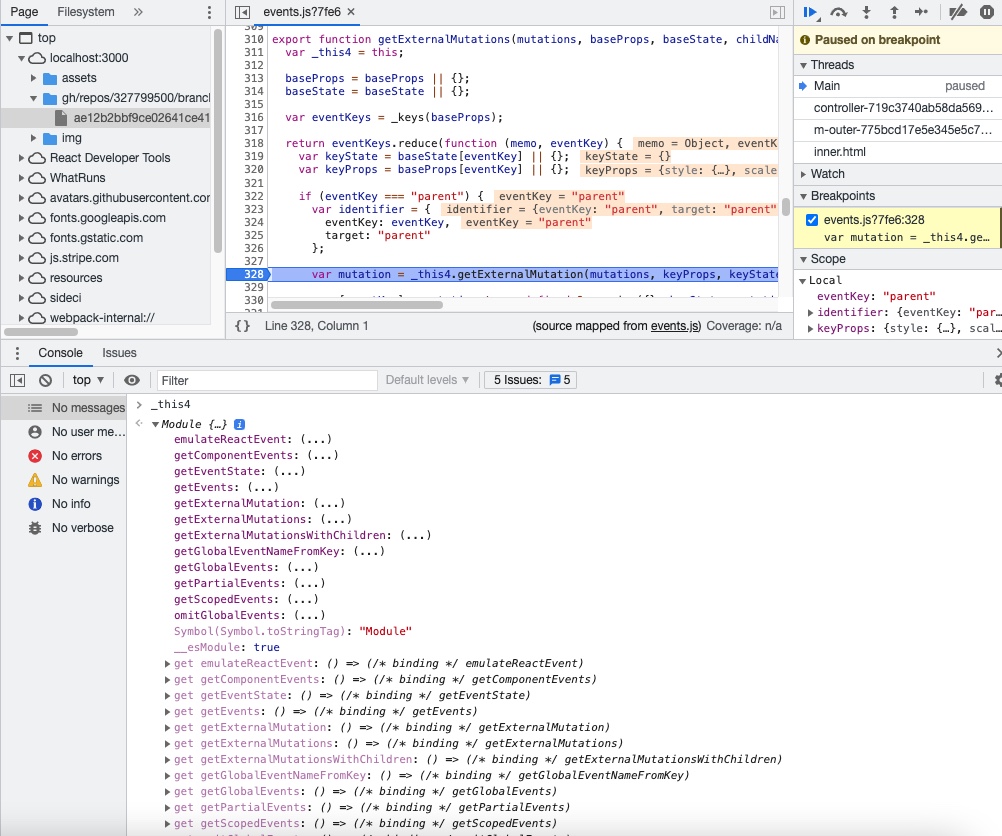The width and height of the screenshot is (1002, 836).
Task: Expand identifier variable in scope
Action: [x=810, y=313]
